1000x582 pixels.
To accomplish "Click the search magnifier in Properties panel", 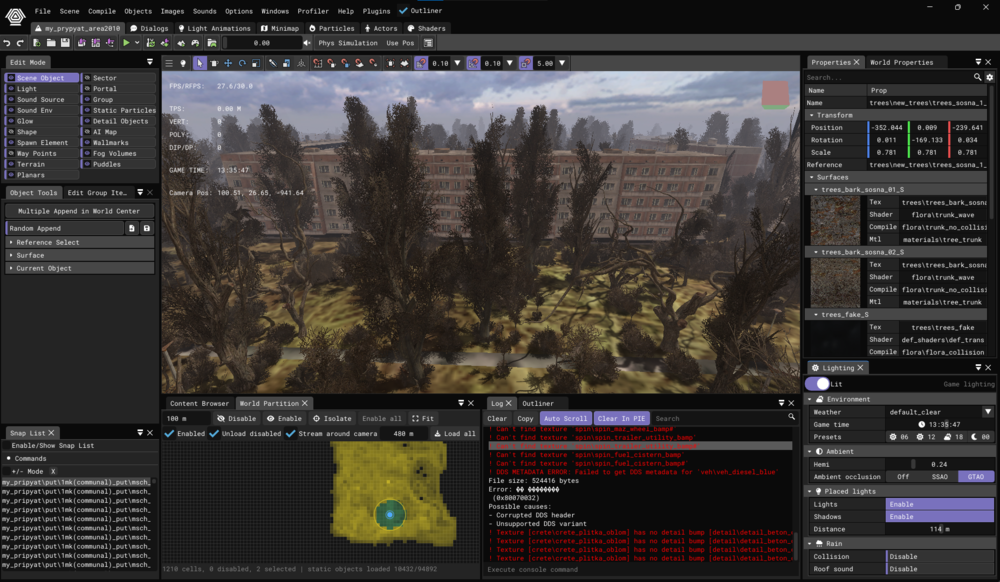I will pos(977,77).
